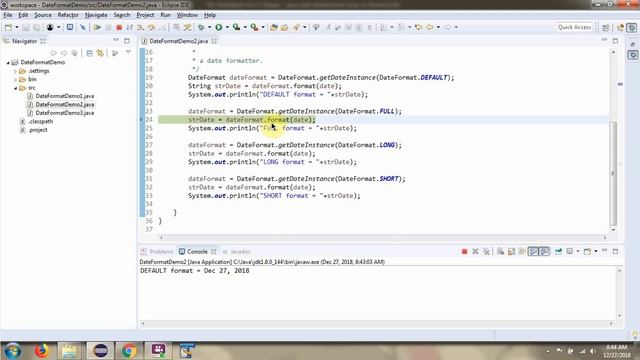The height and width of the screenshot is (360, 640).
Task: Open the Refactor menu
Action: pos(68,15)
